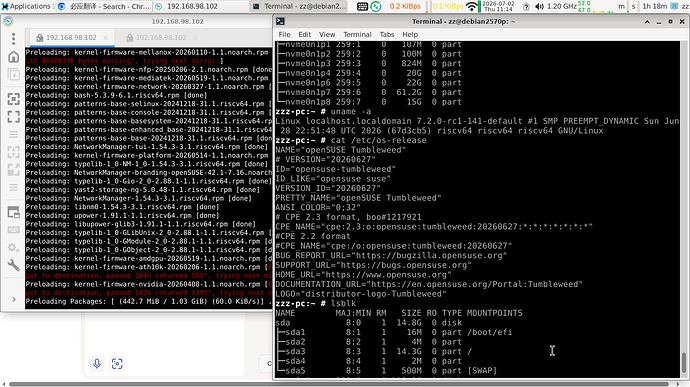
Task: Switch to the Chrome Search taskbar button
Action: click(104, 6)
